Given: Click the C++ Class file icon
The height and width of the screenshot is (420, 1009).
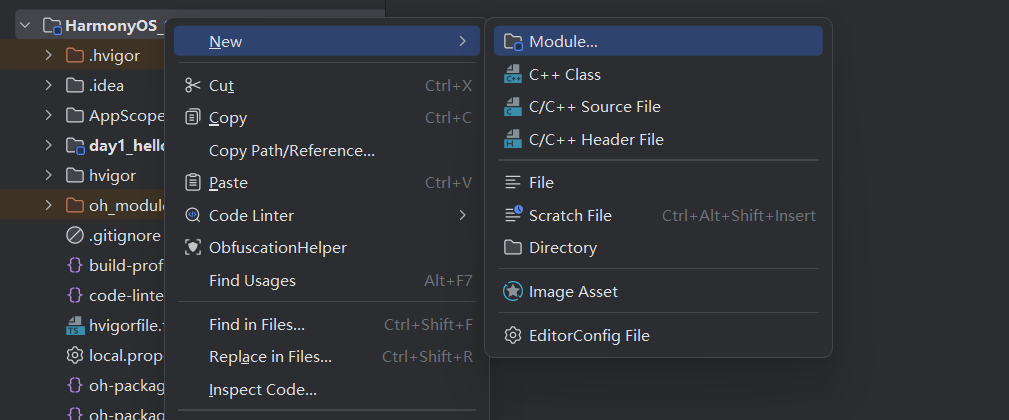Looking at the screenshot, I should coord(513,75).
